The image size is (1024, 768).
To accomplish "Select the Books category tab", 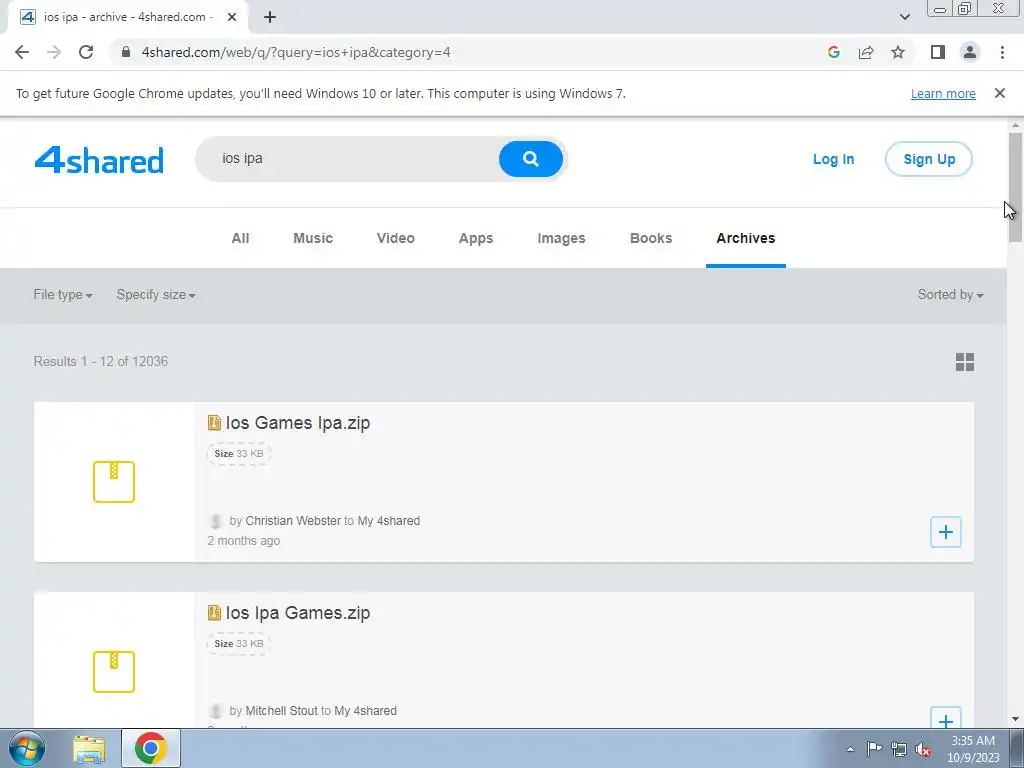I will coord(651,238).
